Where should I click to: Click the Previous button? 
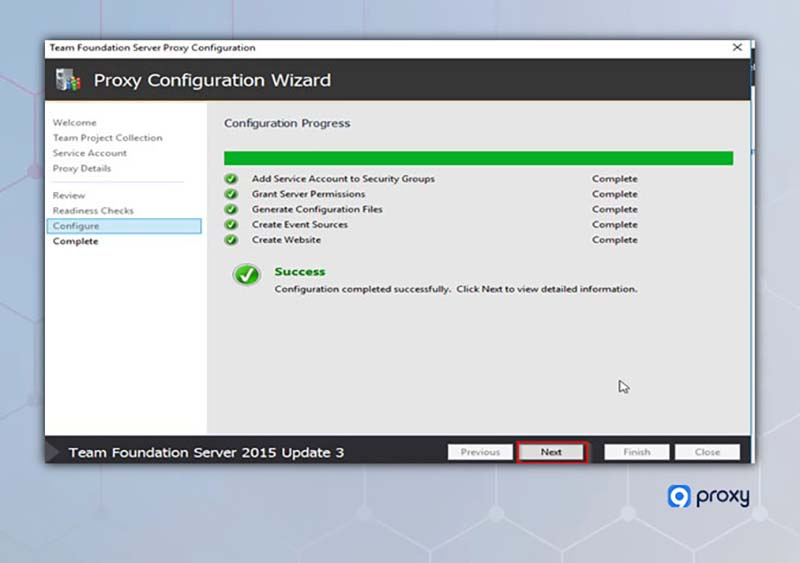480,452
